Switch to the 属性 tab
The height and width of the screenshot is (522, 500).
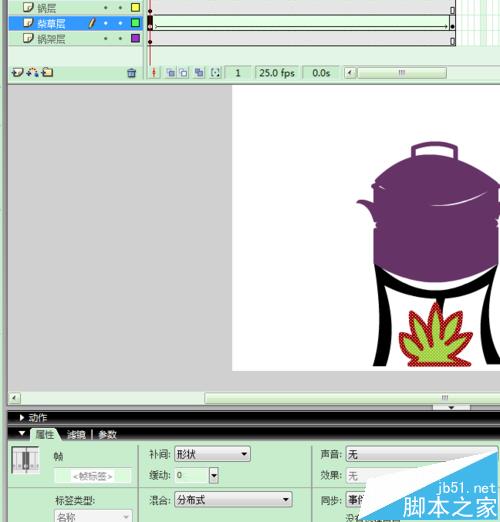pyautogui.click(x=45, y=434)
